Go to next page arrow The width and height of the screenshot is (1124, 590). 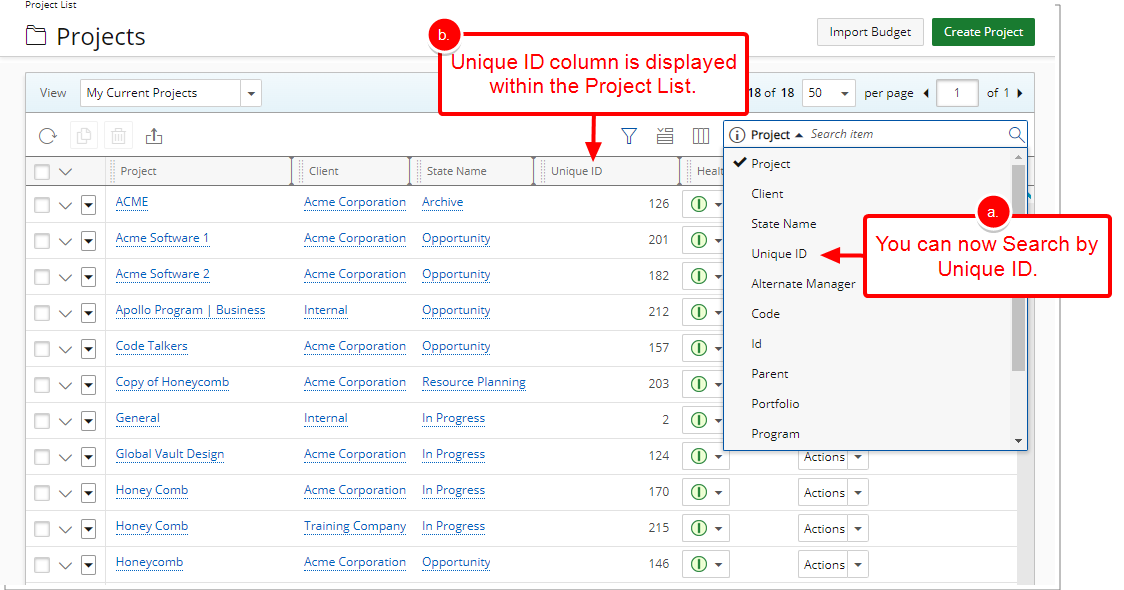click(1020, 93)
